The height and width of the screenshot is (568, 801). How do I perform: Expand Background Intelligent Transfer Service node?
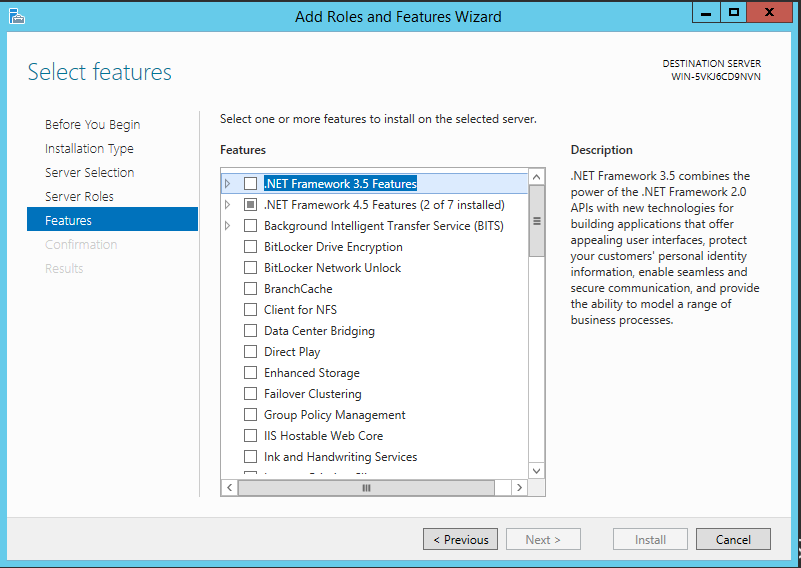click(x=228, y=226)
